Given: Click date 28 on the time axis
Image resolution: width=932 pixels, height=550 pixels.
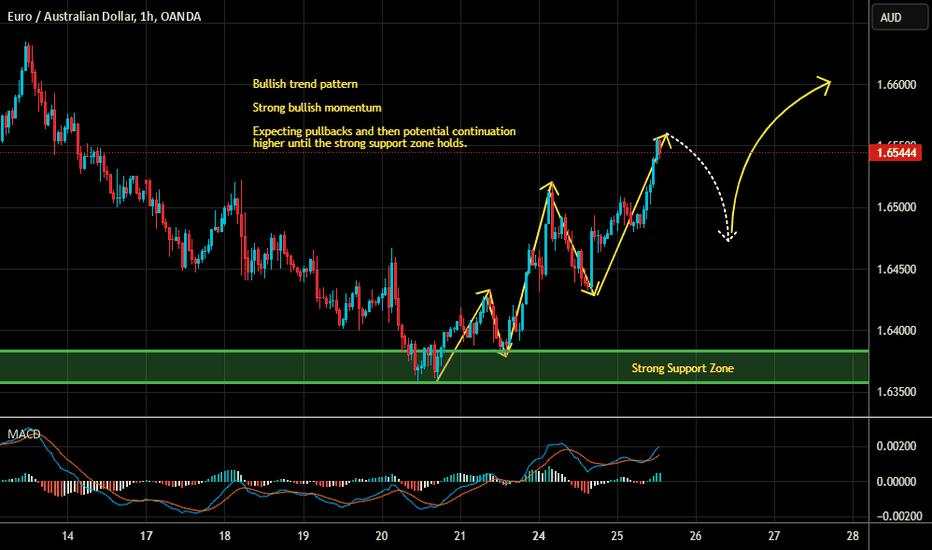Looking at the screenshot, I should 853,536.
